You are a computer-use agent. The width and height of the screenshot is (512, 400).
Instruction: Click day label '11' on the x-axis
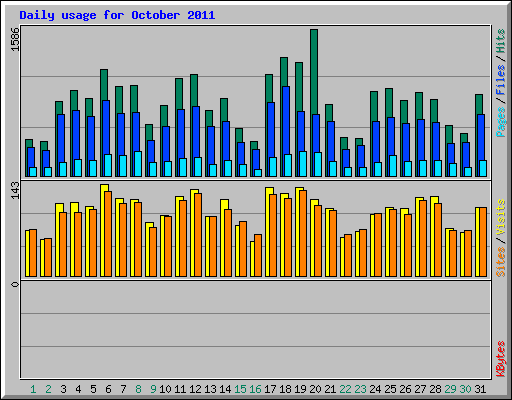pyautogui.click(x=180, y=389)
